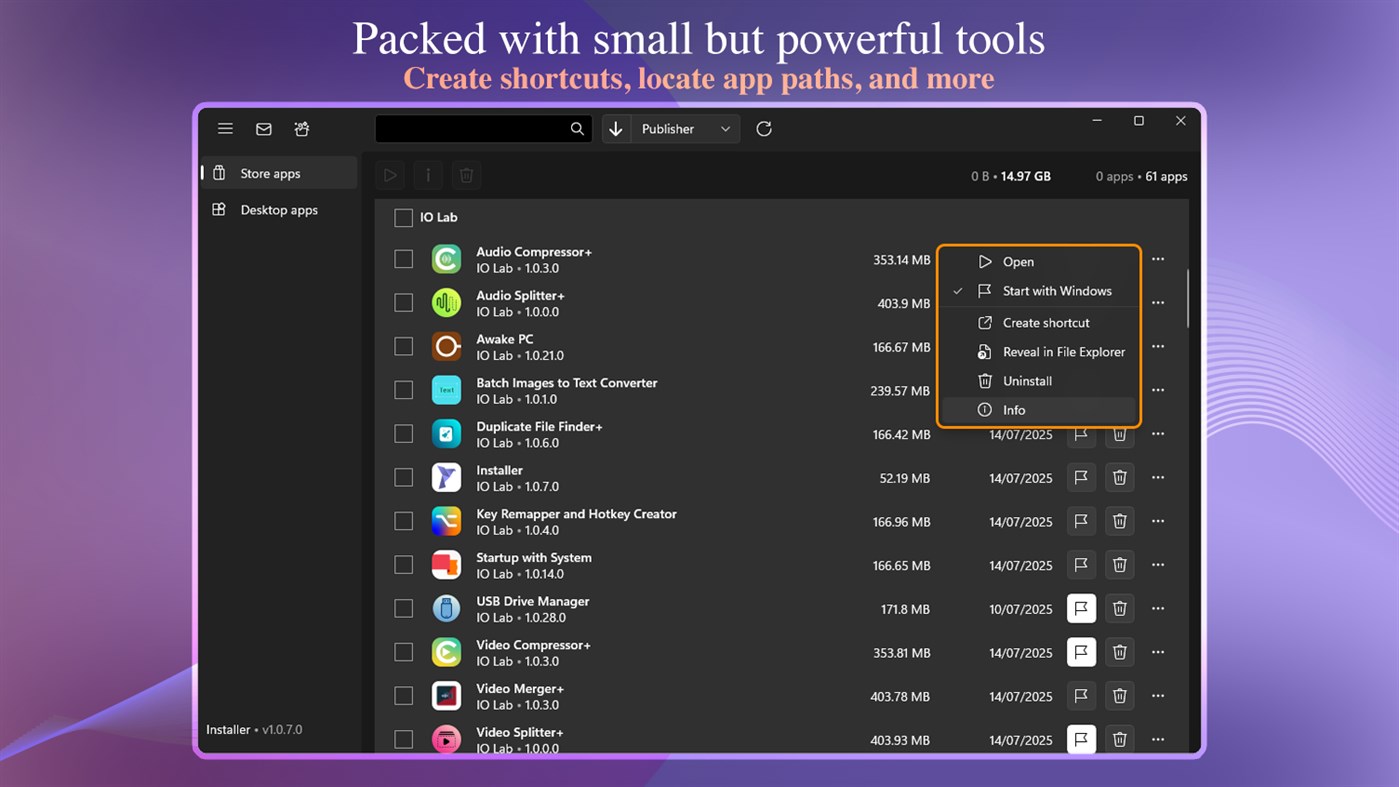Toggle Start with Windows for USB Drive Manager
Viewport: 1399px width, 787px height.
point(1081,608)
